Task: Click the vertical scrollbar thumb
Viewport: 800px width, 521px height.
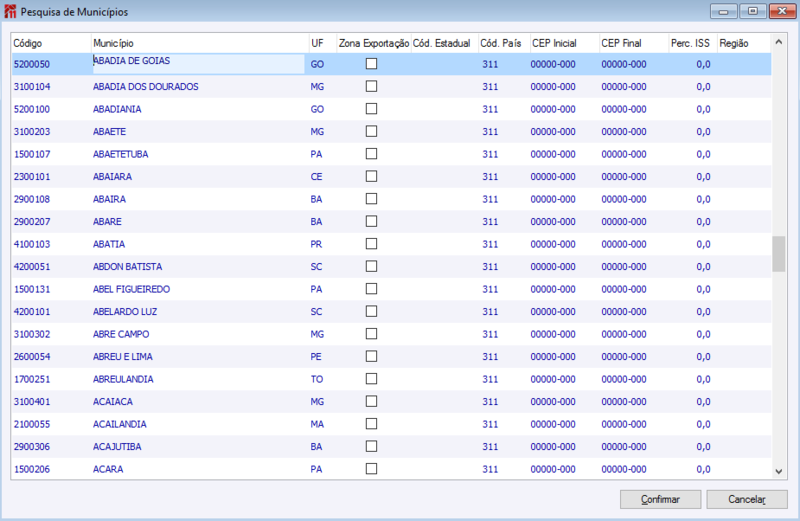Action: pyautogui.click(x=779, y=254)
